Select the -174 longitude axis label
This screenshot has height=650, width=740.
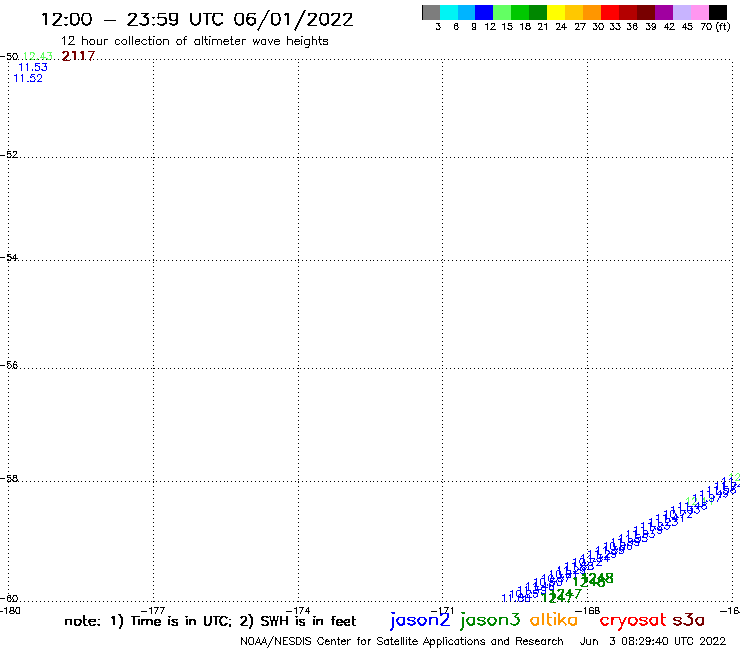coord(298,610)
